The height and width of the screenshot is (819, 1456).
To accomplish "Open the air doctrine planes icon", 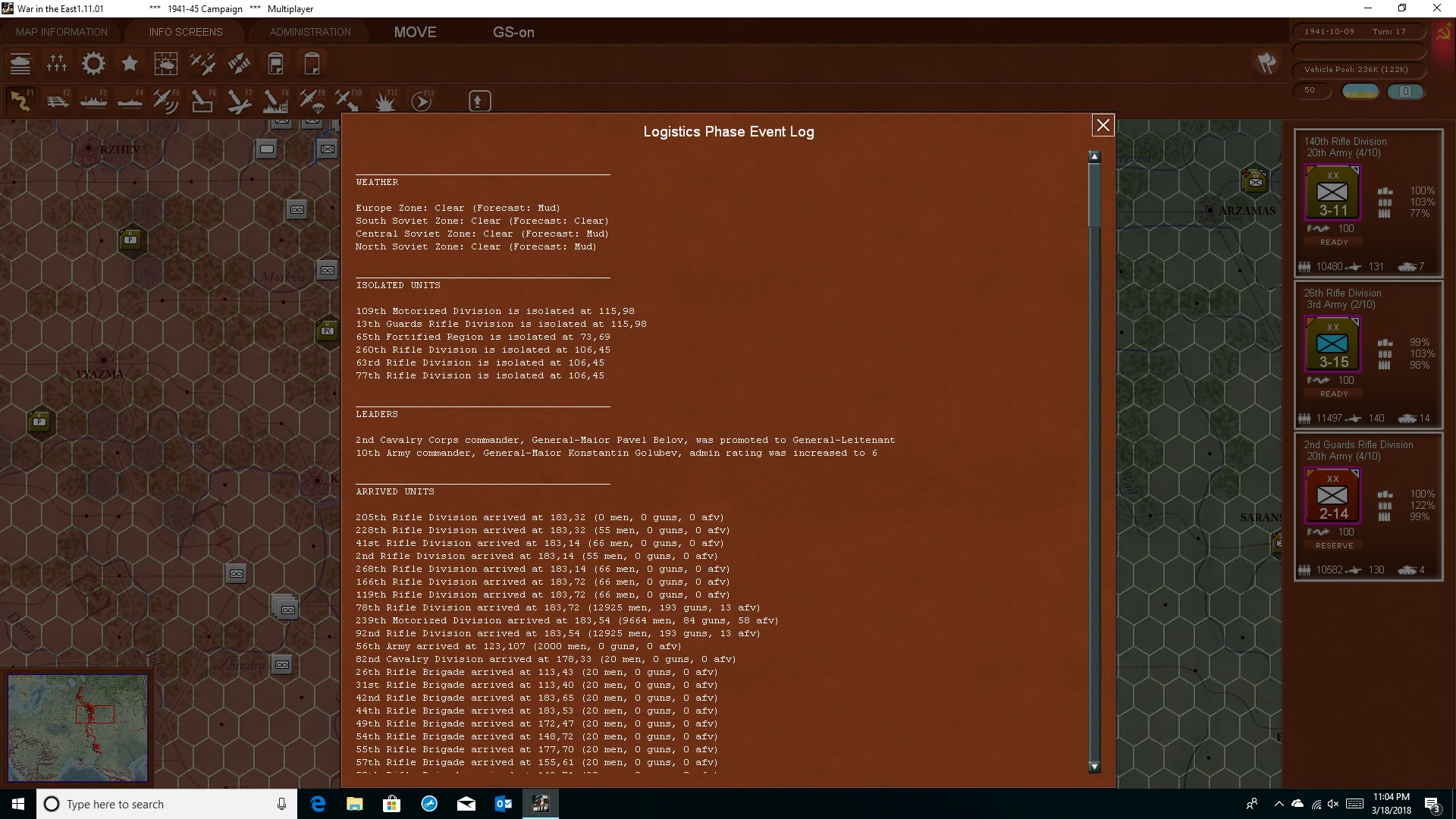I will (202, 64).
